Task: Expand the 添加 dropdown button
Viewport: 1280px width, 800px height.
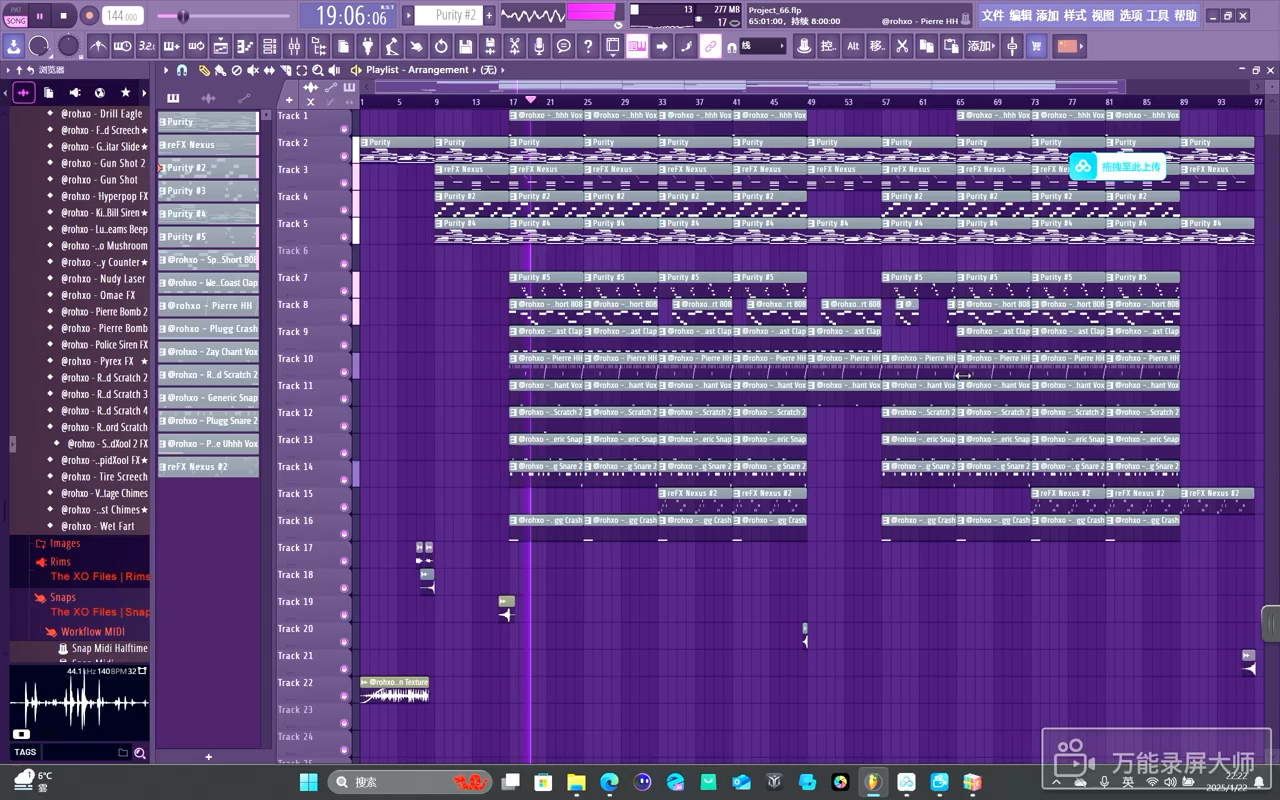Action: [981, 46]
